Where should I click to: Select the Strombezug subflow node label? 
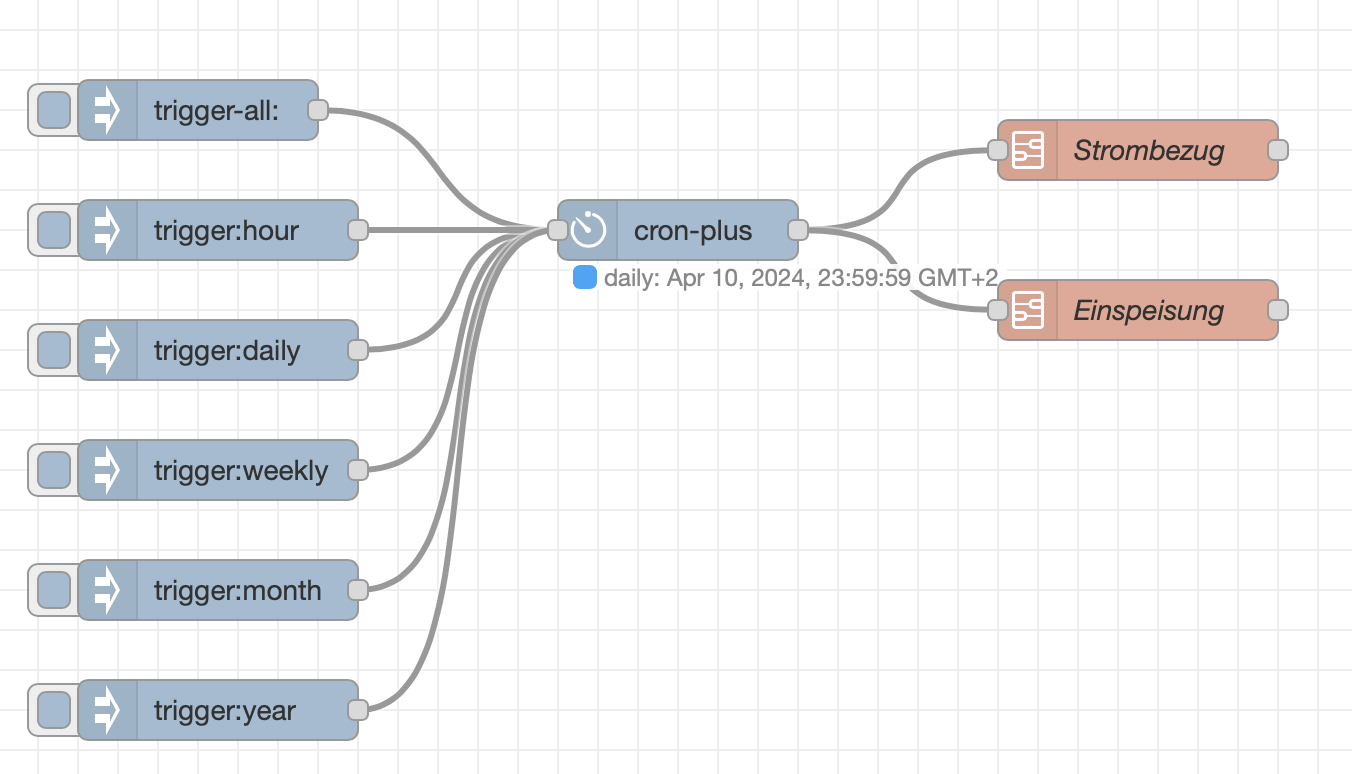click(1149, 151)
